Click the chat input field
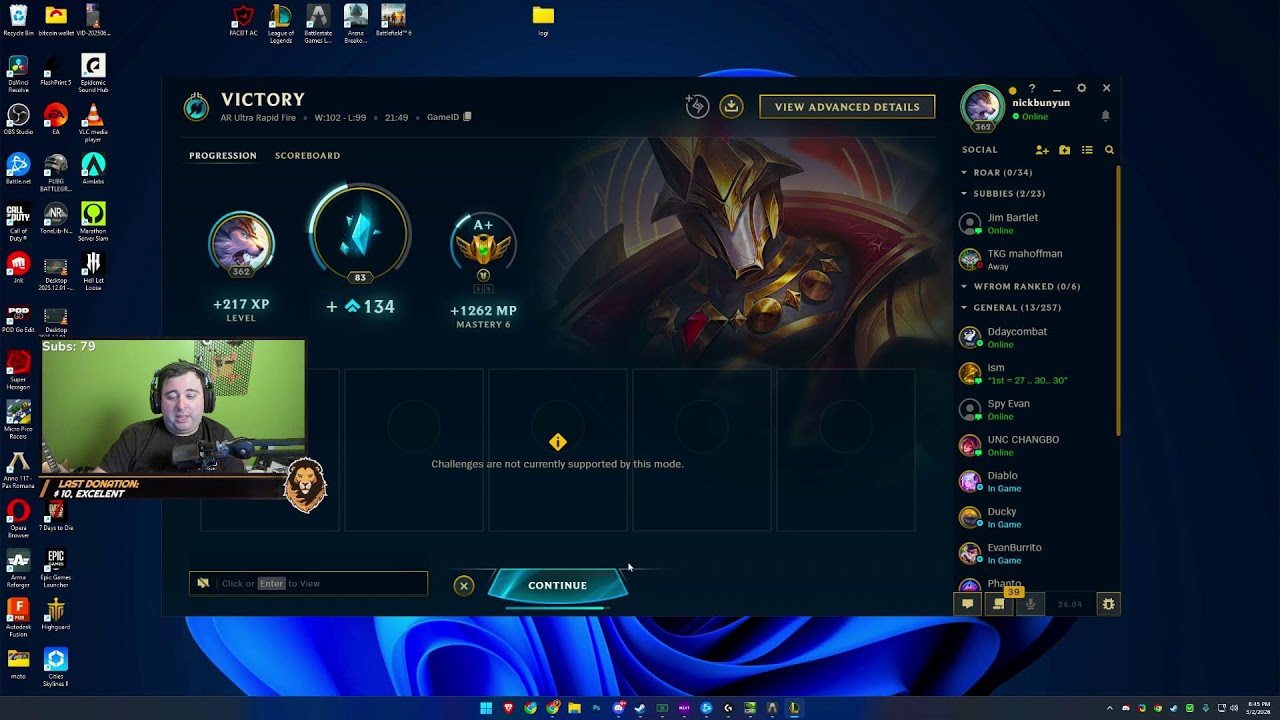This screenshot has height=720, width=1280. click(308, 583)
